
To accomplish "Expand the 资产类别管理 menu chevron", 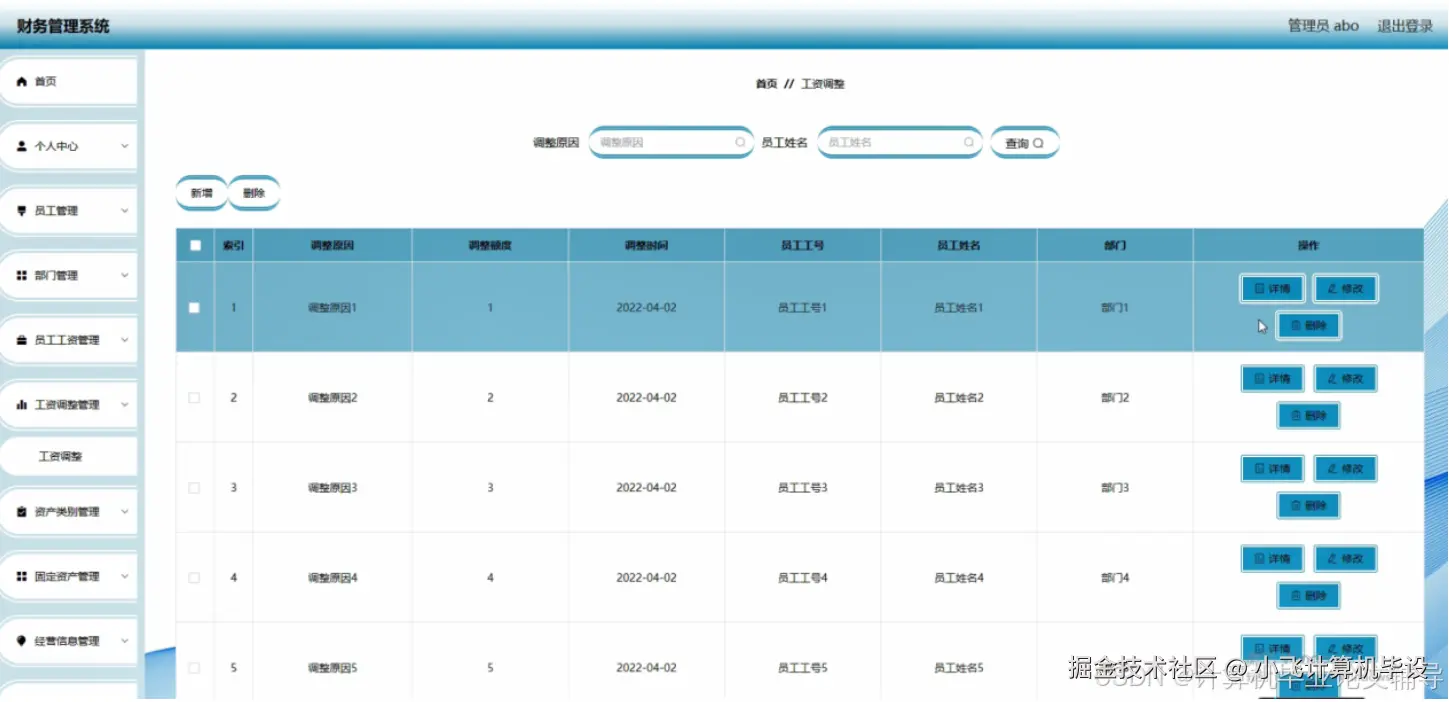I will [x=125, y=512].
